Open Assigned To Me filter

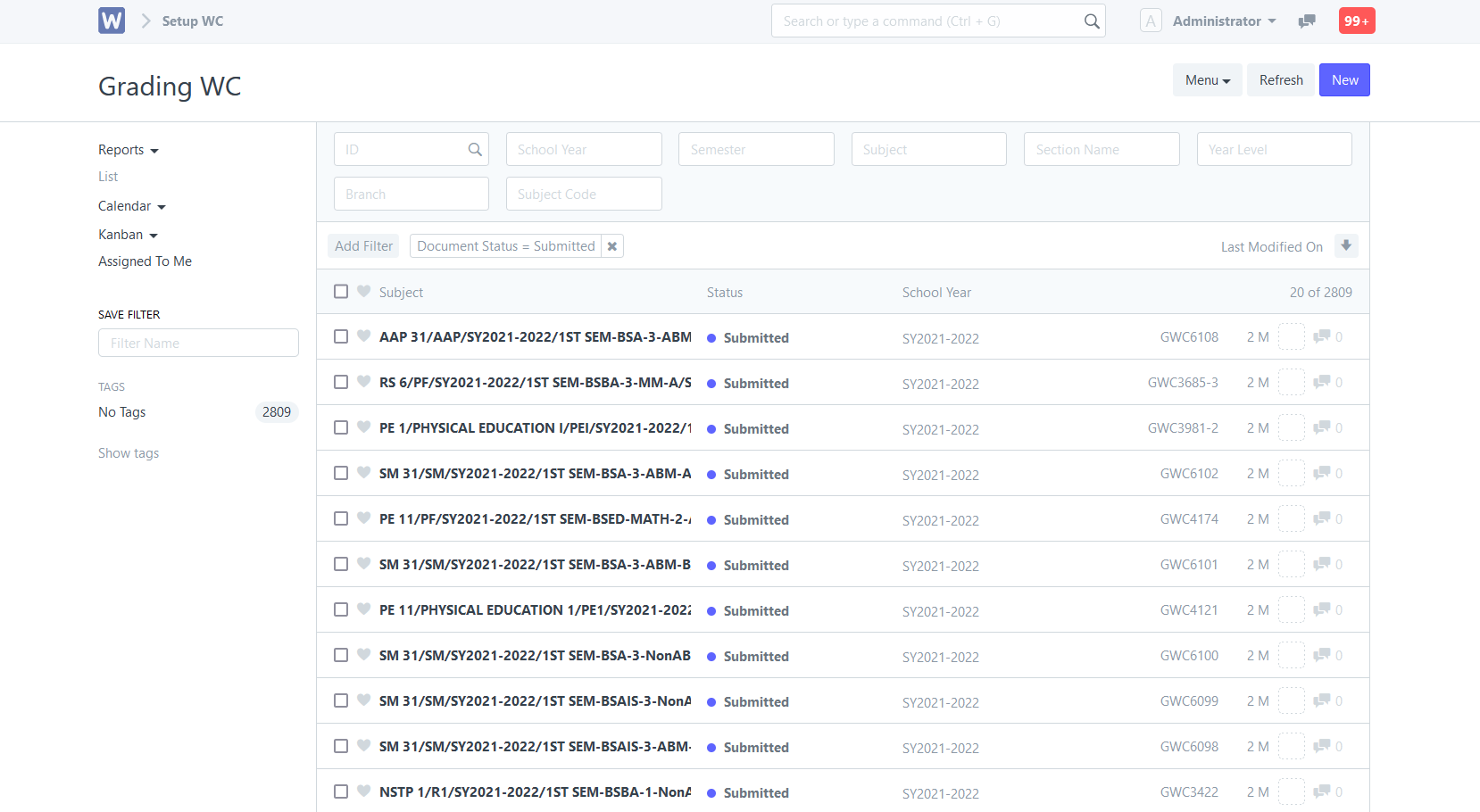(x=145, y=261)
